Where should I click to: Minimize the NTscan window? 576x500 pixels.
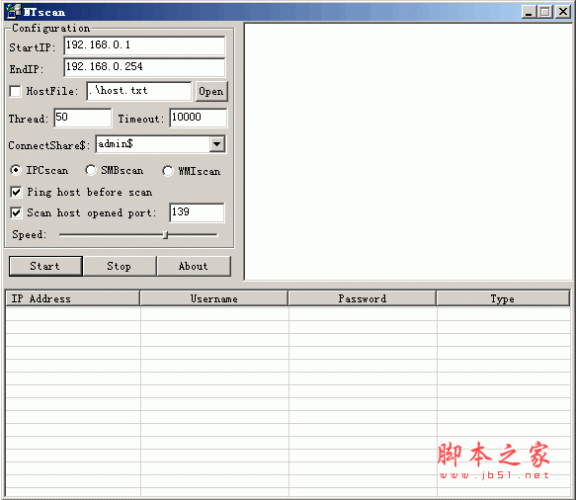pyautogui.click(x=529, y=12)
